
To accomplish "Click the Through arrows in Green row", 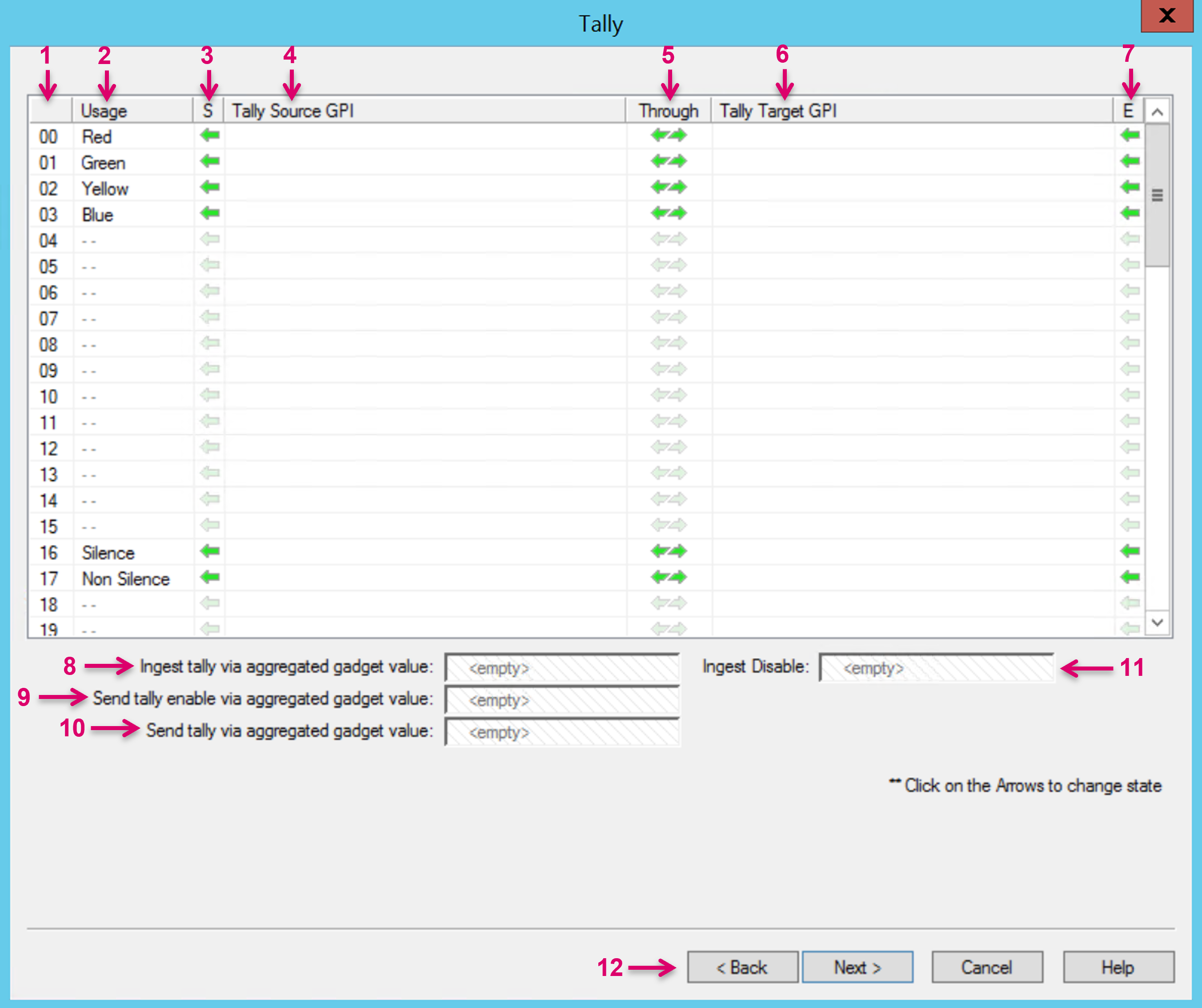I will [669, 161].
